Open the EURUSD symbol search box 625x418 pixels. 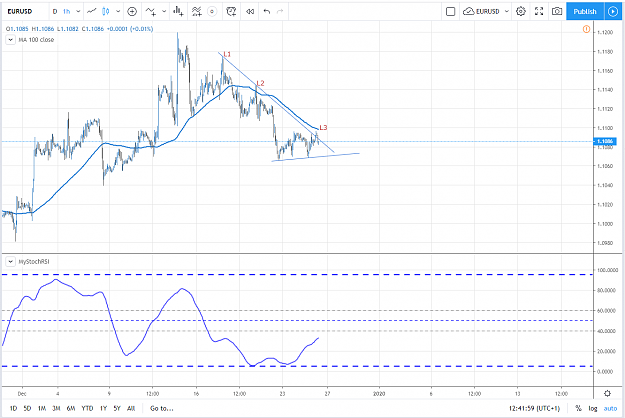pyautogui.click(x=20, y=12)
